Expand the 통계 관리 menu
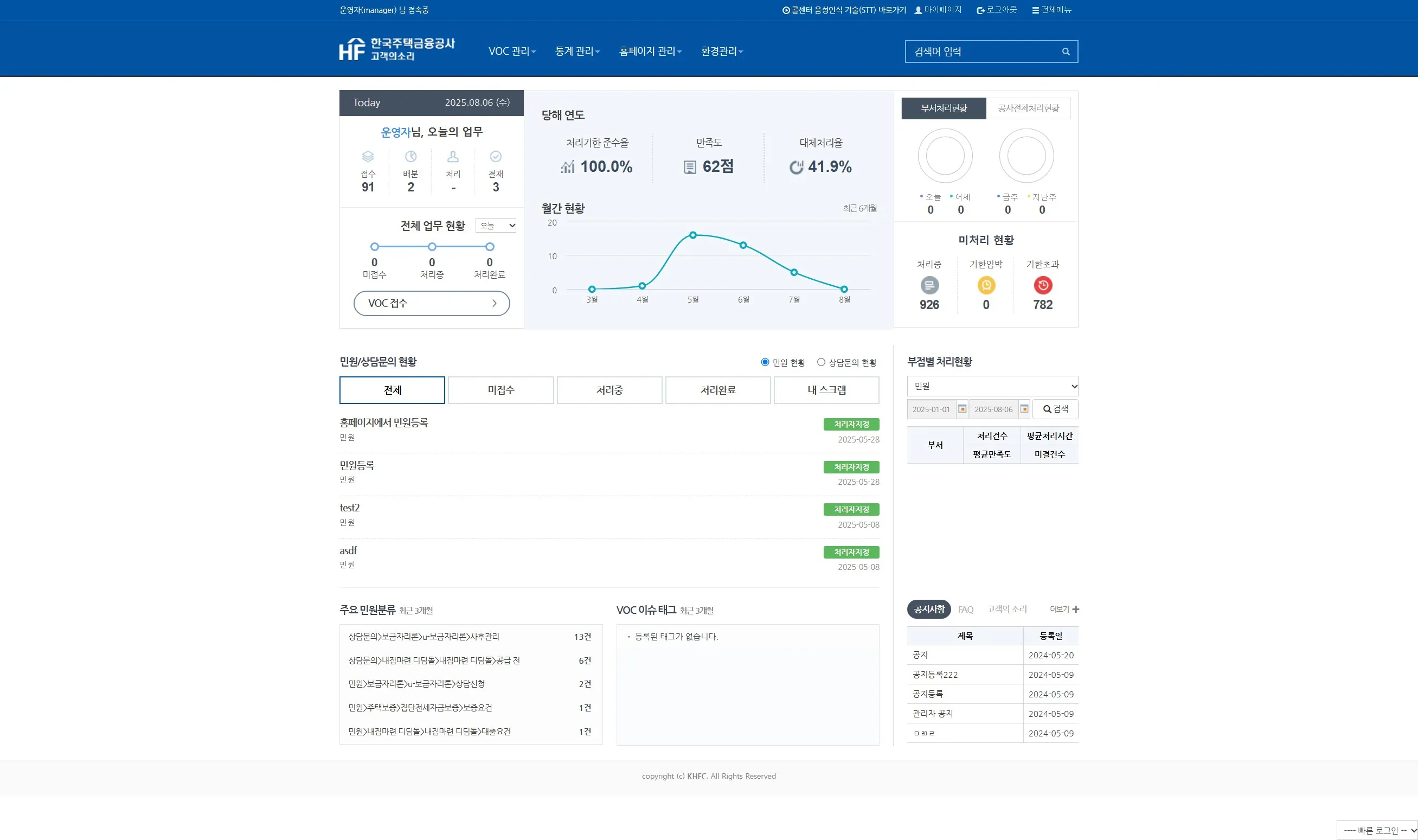This screenshot has width=1418, height=840. coord(577,52)
